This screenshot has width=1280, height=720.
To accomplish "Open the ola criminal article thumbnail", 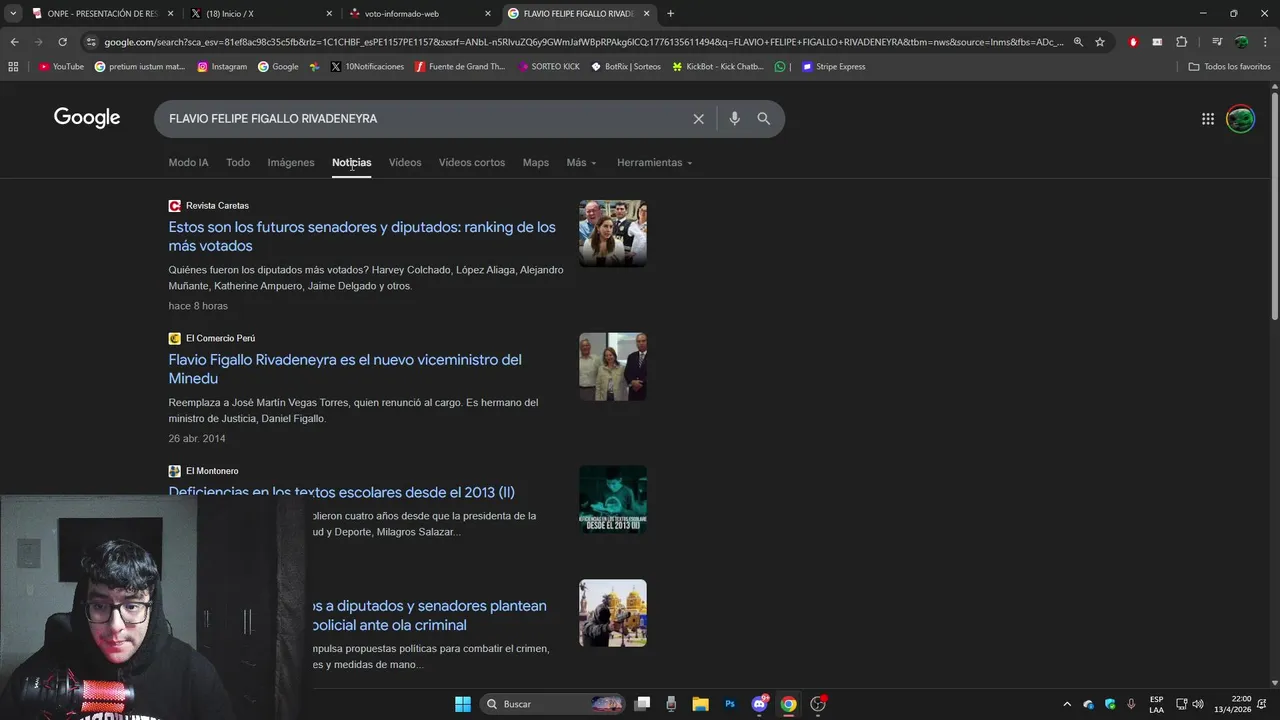I will [613, 613].
